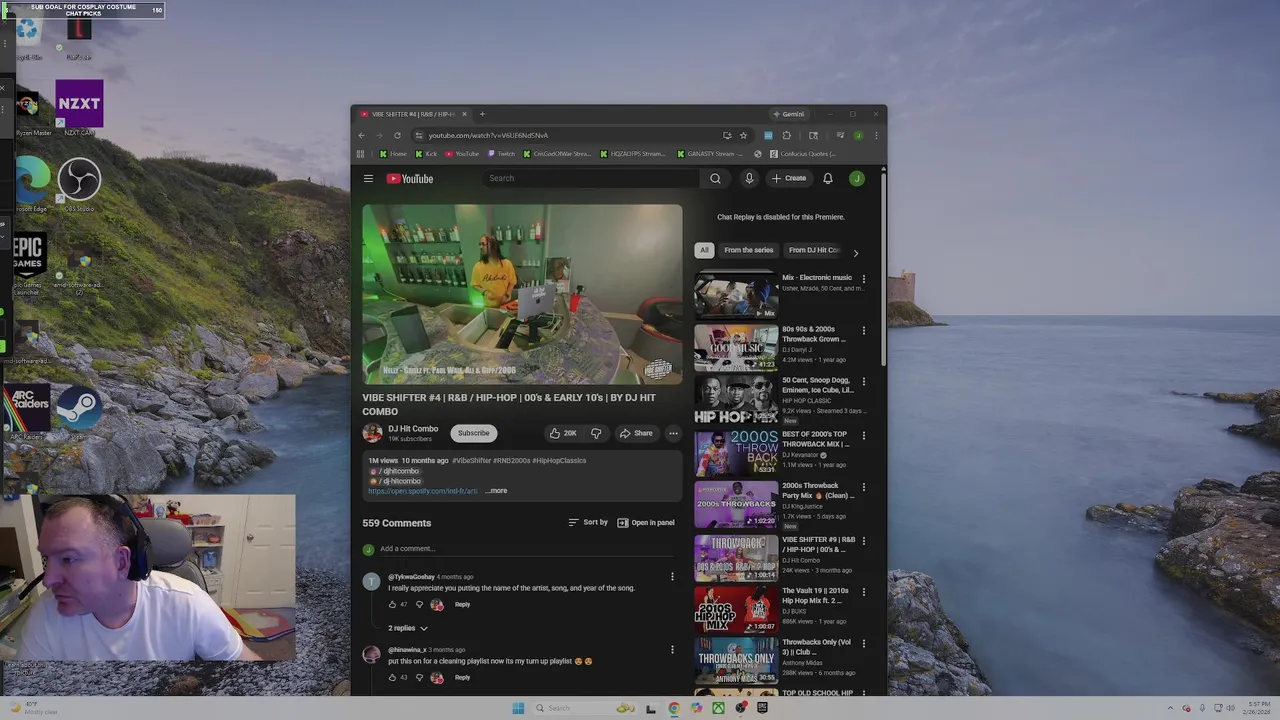Open the Kick bookmark
1280x720 pixels.
tap(426, 154)
